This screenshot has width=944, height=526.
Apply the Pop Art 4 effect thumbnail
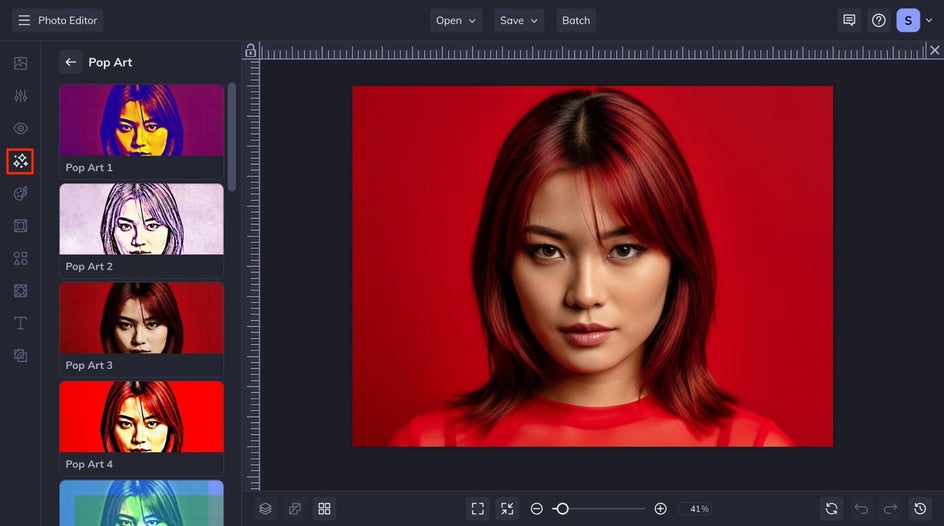click(141, 416)
